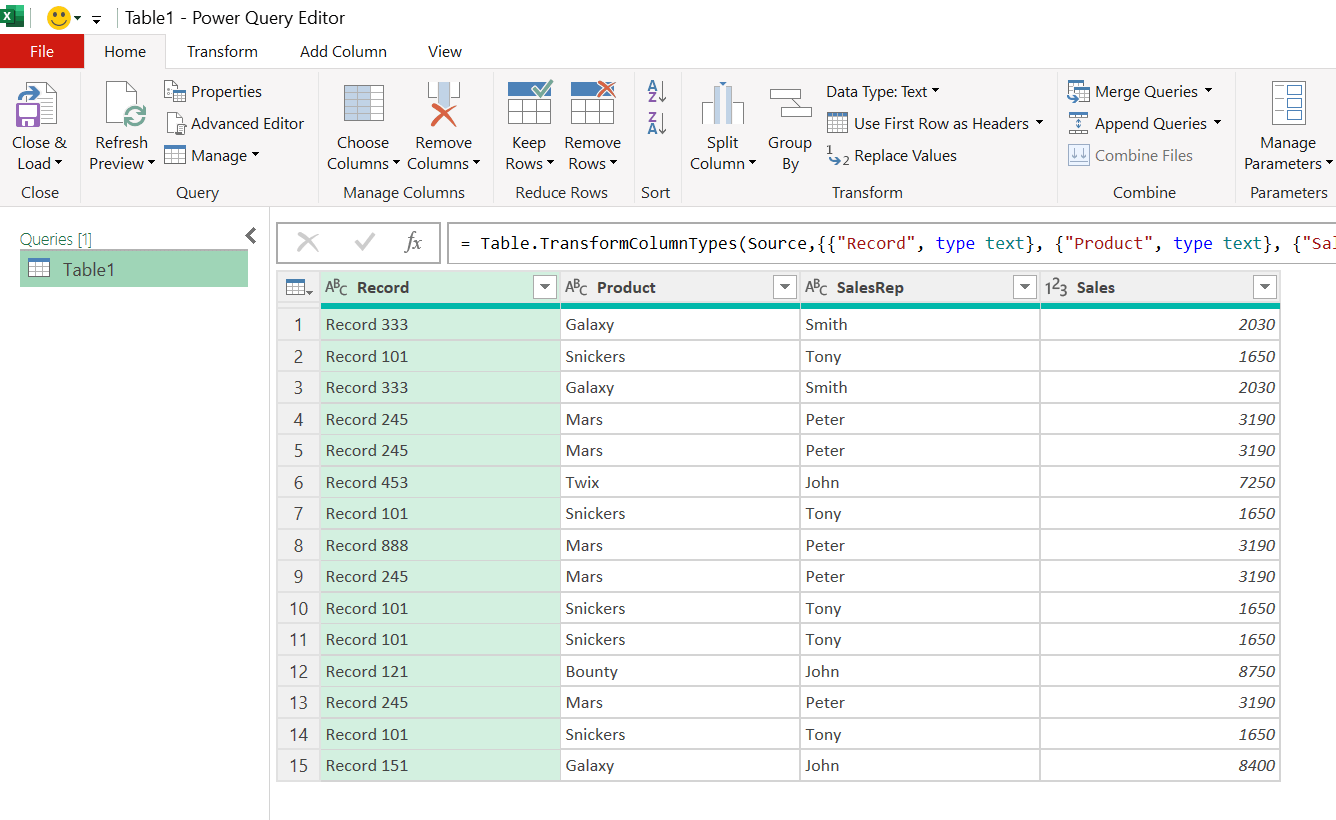Click the ABC type icon of Record column

point(337,288)
